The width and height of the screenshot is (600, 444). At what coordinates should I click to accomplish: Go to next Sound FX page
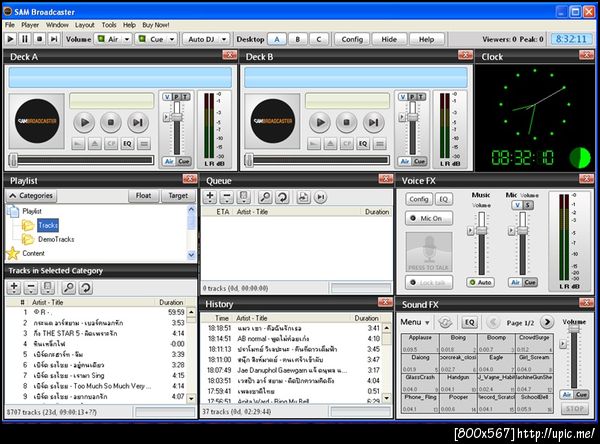click(x=547, y=322)
